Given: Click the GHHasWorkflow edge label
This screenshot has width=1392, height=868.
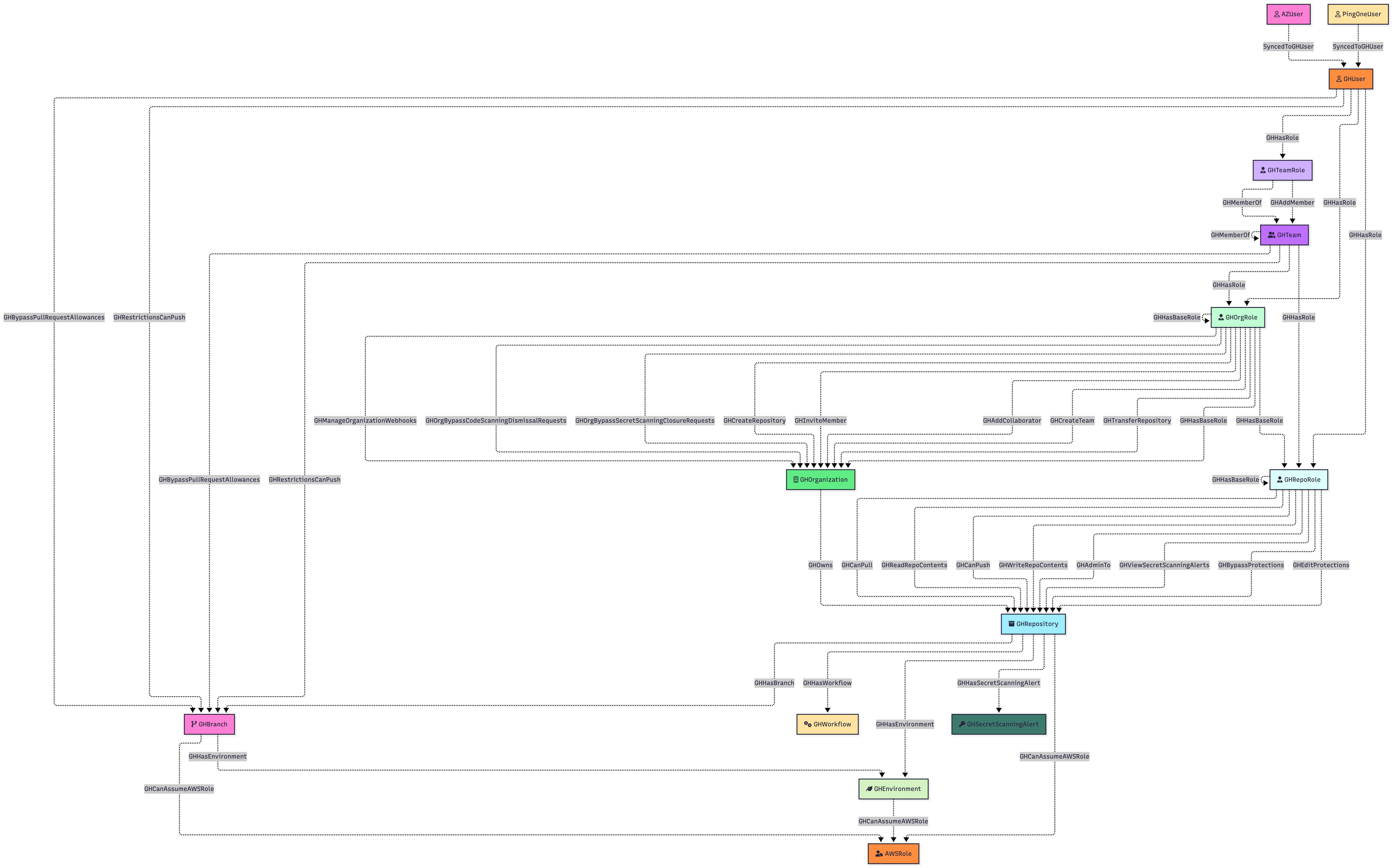Looking at the screenshot, I should point(827,683).
